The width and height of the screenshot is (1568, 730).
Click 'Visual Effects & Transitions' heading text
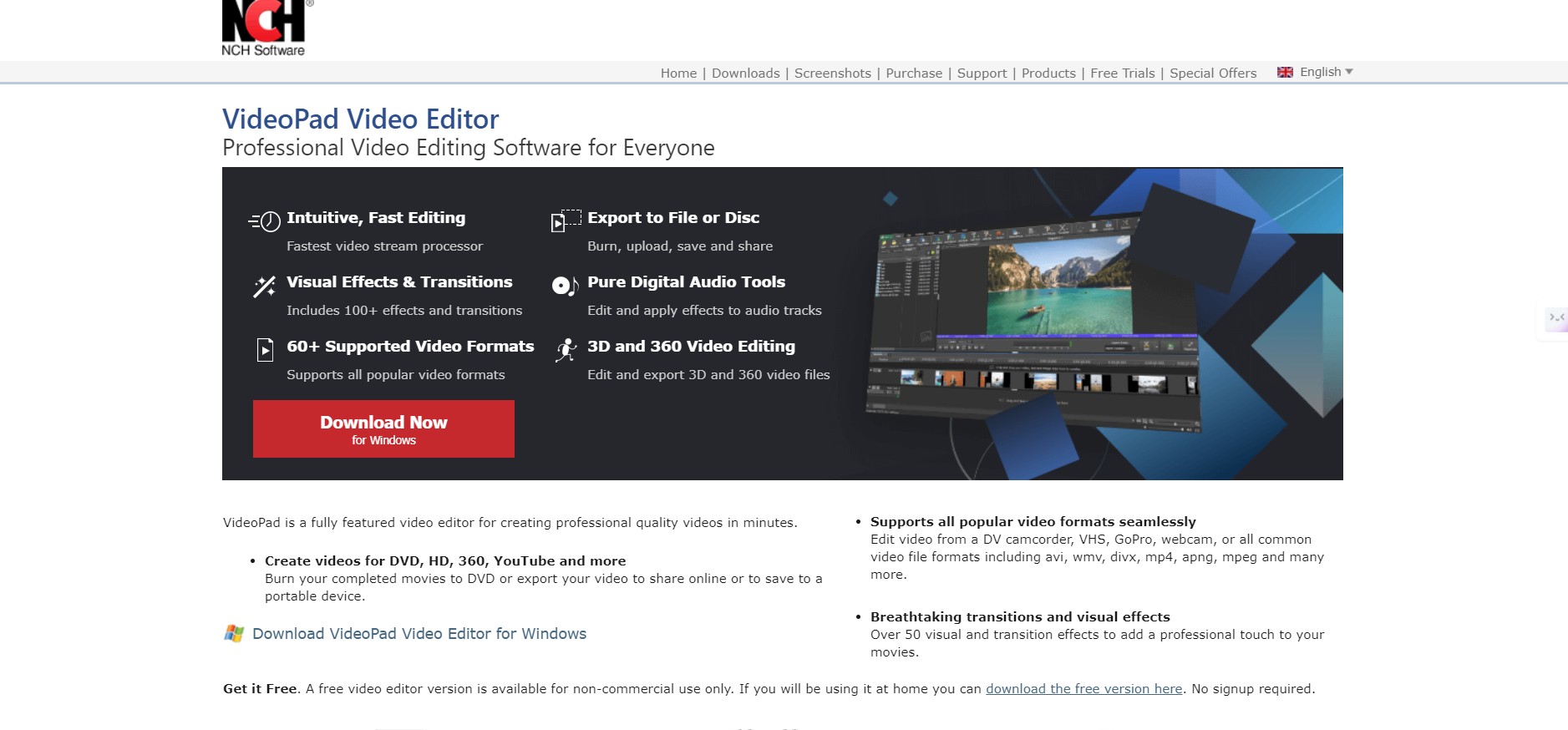point(399,282)
